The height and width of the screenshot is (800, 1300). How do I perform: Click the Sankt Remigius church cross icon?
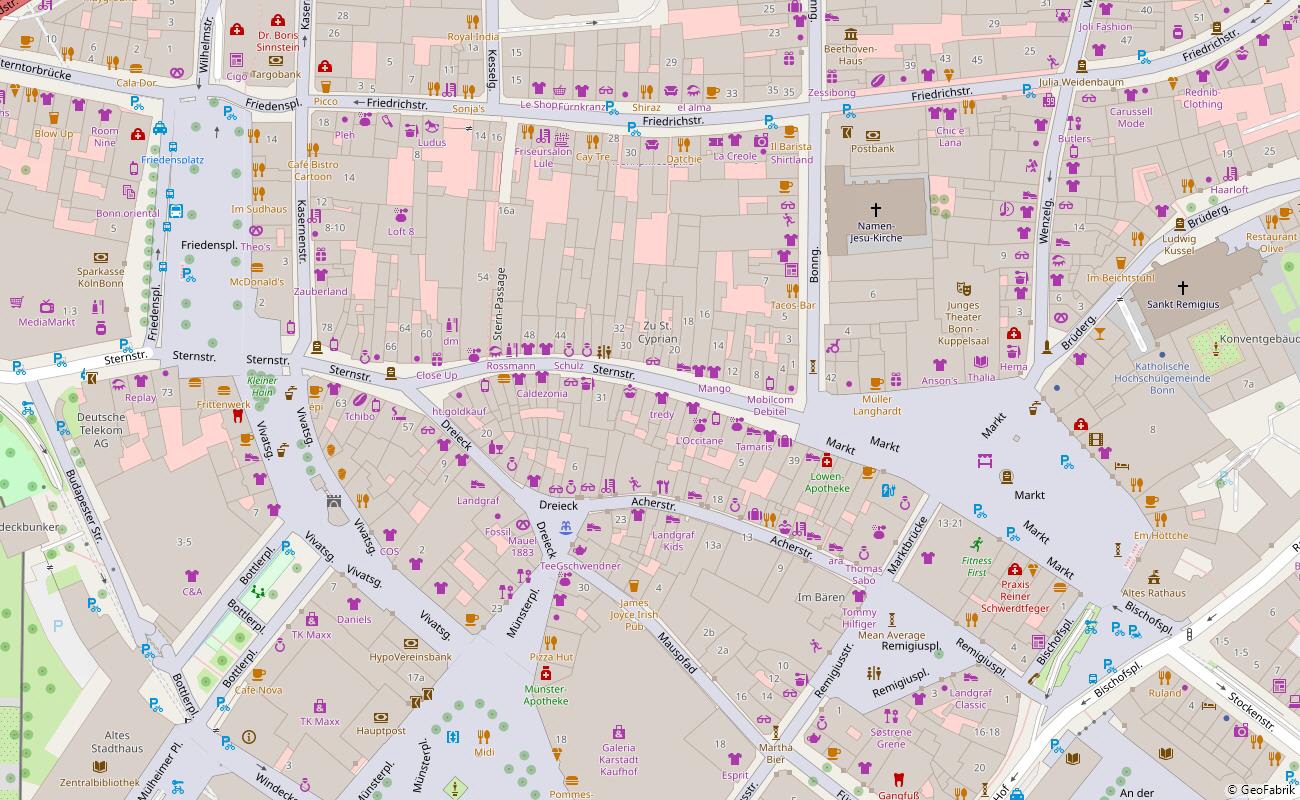(x=1183, y=288)
